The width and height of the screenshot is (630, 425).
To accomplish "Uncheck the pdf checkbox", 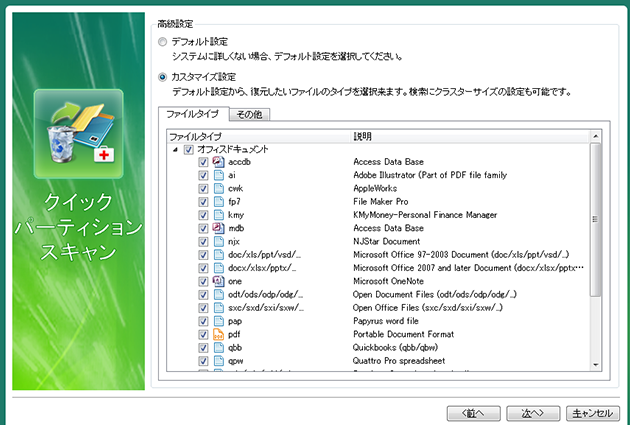I will click(203, 335).
